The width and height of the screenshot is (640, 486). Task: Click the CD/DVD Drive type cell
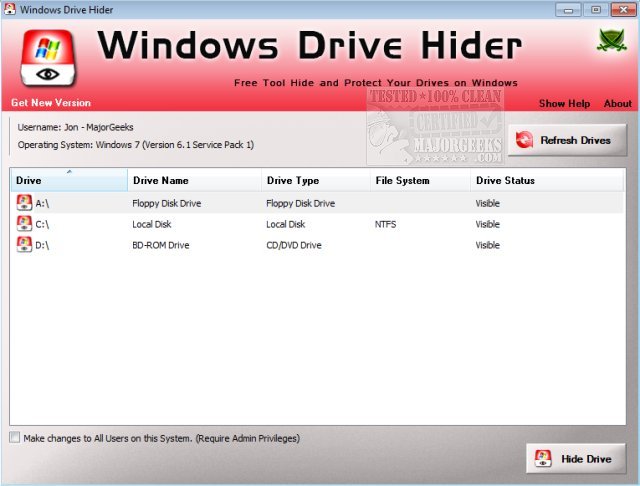point(294,245)
